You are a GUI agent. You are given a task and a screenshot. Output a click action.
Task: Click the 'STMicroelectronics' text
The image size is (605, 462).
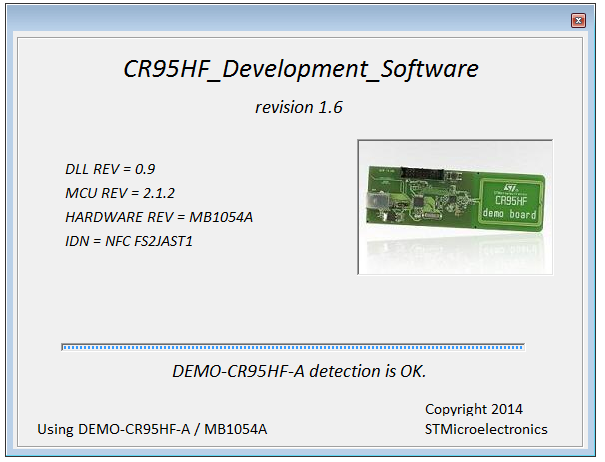(486, 429)
